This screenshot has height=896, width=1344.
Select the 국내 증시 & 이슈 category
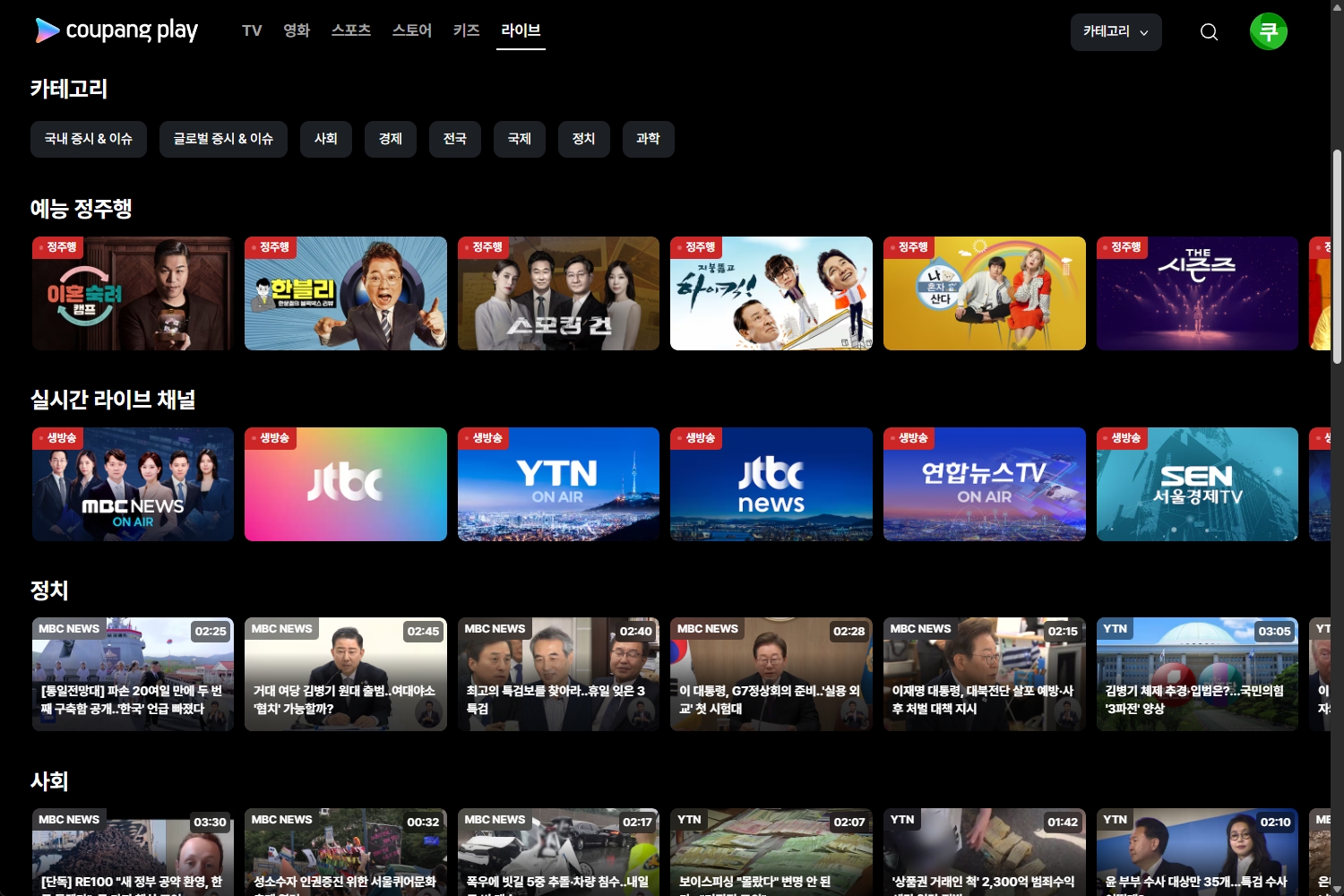click(x=89, y=139)
